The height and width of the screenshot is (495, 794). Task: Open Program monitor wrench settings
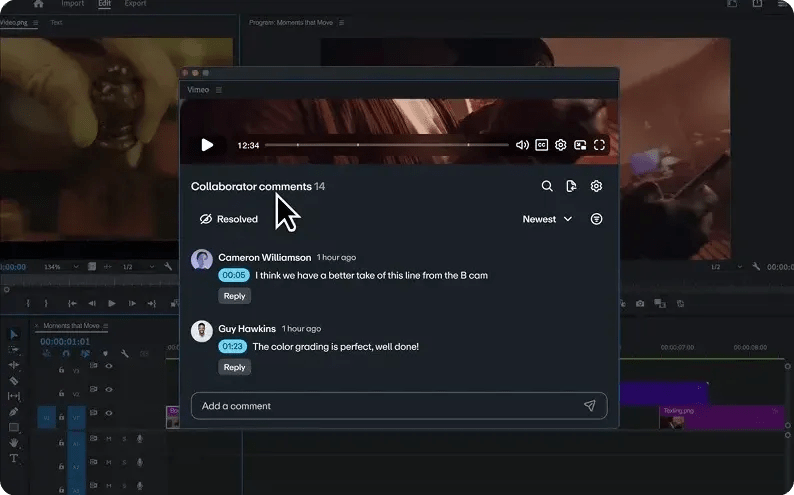click(x=756, y=266)
